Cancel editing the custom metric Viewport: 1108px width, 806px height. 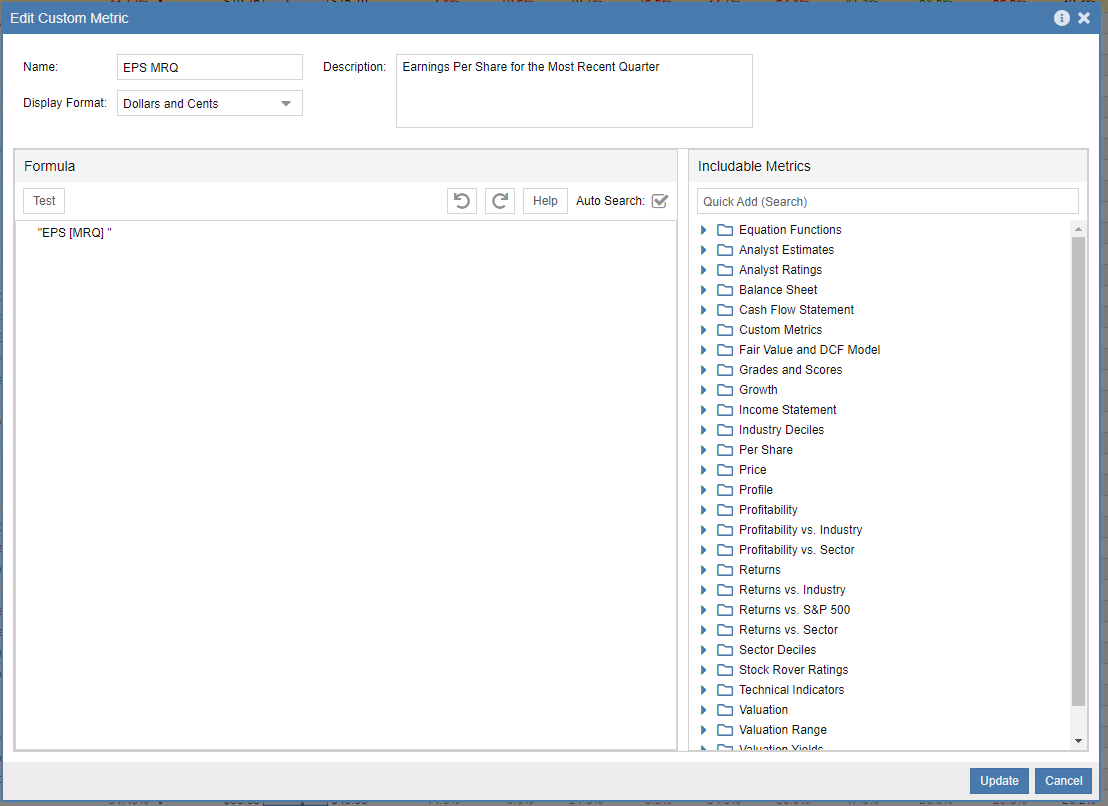tap(1062, 781)
